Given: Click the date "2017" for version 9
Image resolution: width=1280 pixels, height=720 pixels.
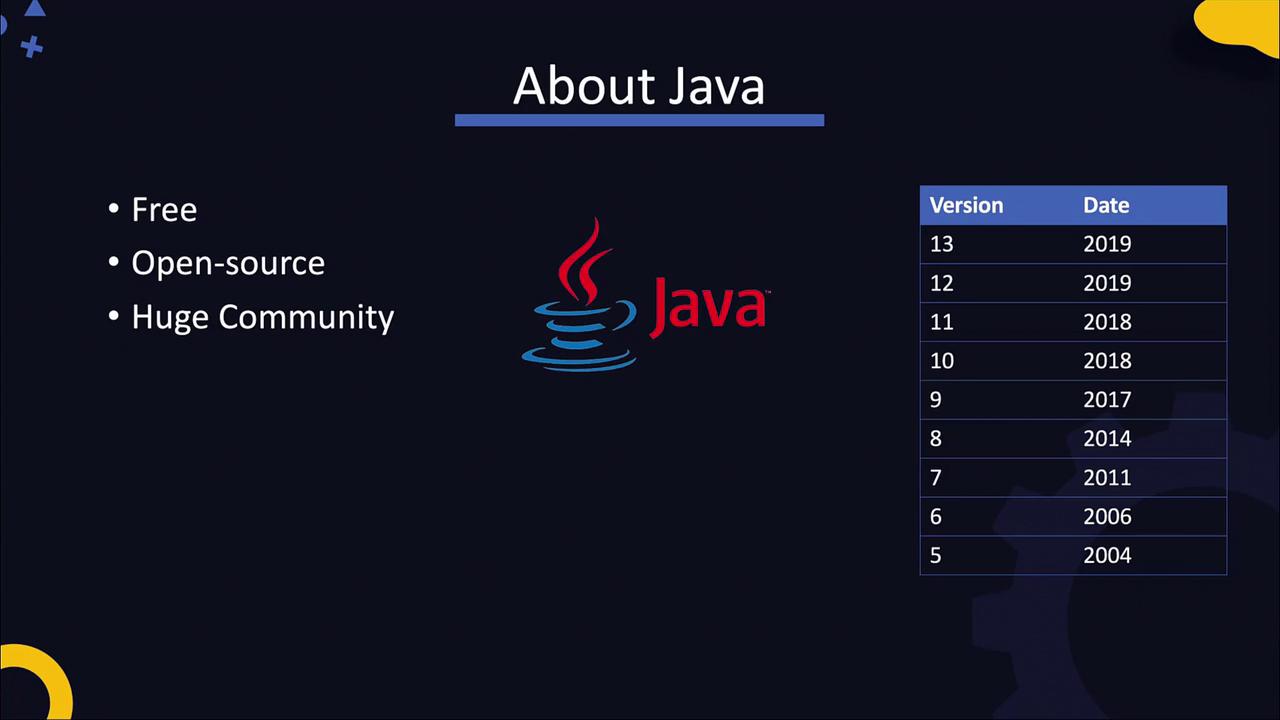Looking at the screenshot, I should (1107, 400).
